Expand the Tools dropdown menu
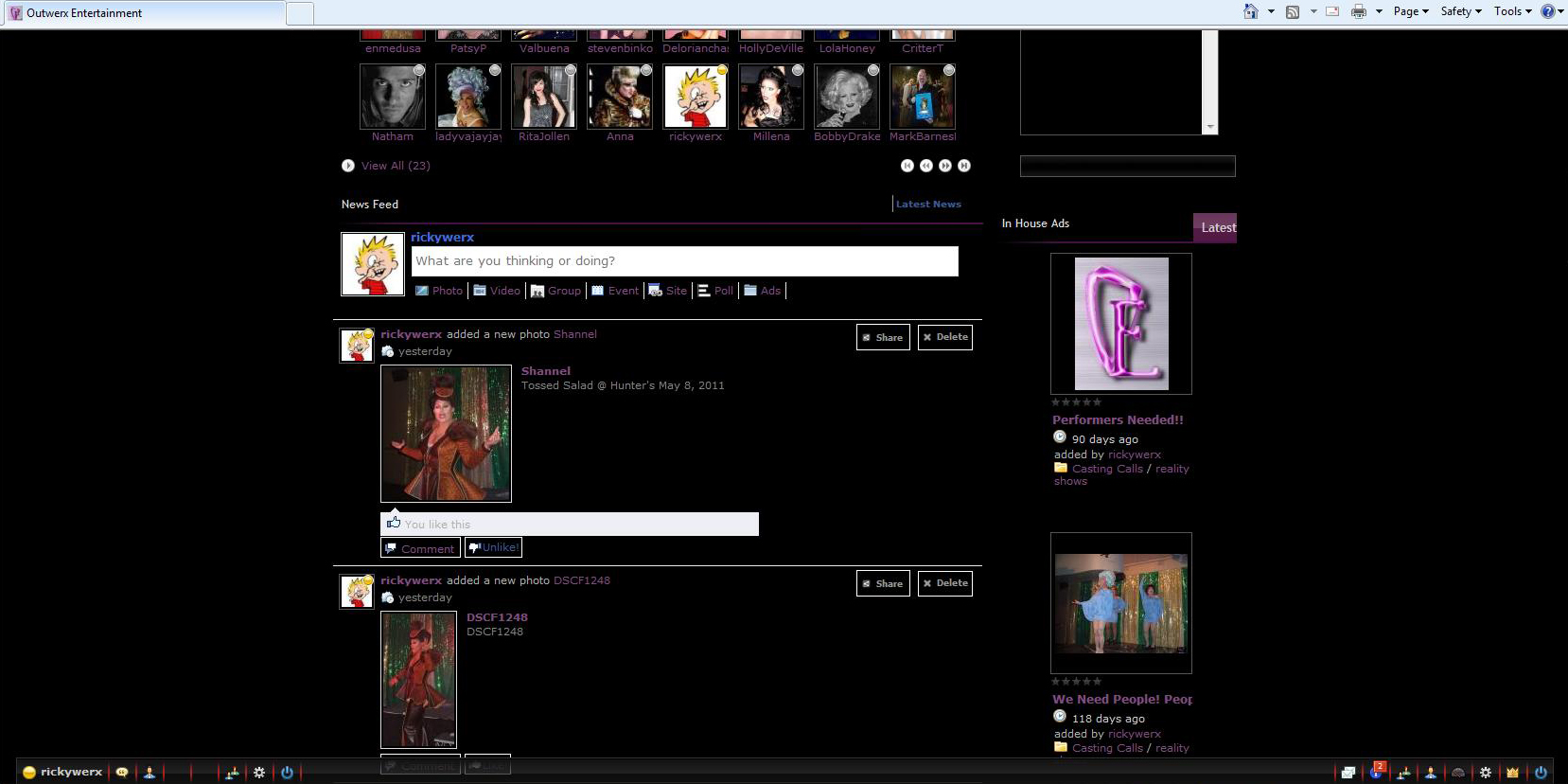Viewport: 1568px width, 784px height. pos(1512,11)
